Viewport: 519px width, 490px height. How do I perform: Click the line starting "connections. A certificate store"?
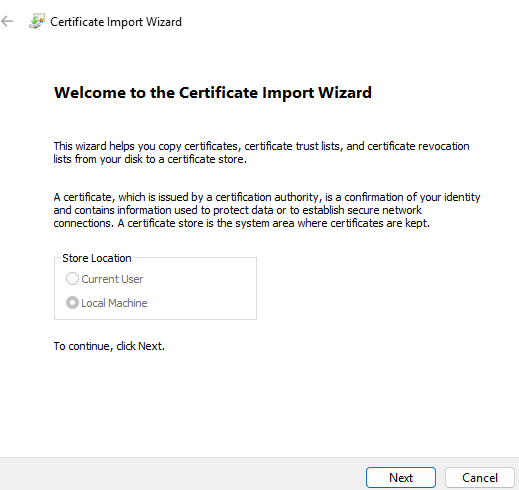(242, 223)
